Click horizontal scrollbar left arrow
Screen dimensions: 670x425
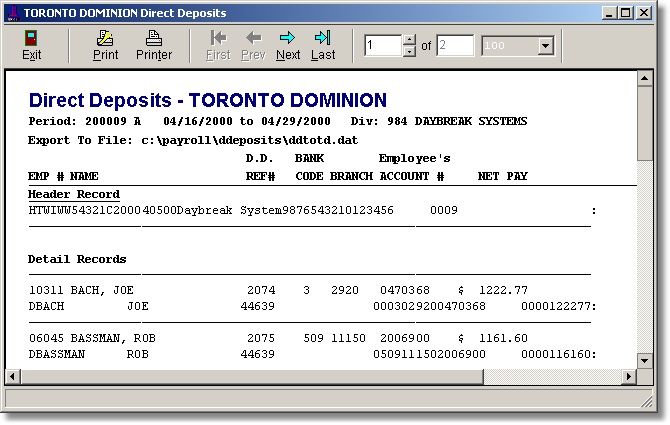(12, 377)
